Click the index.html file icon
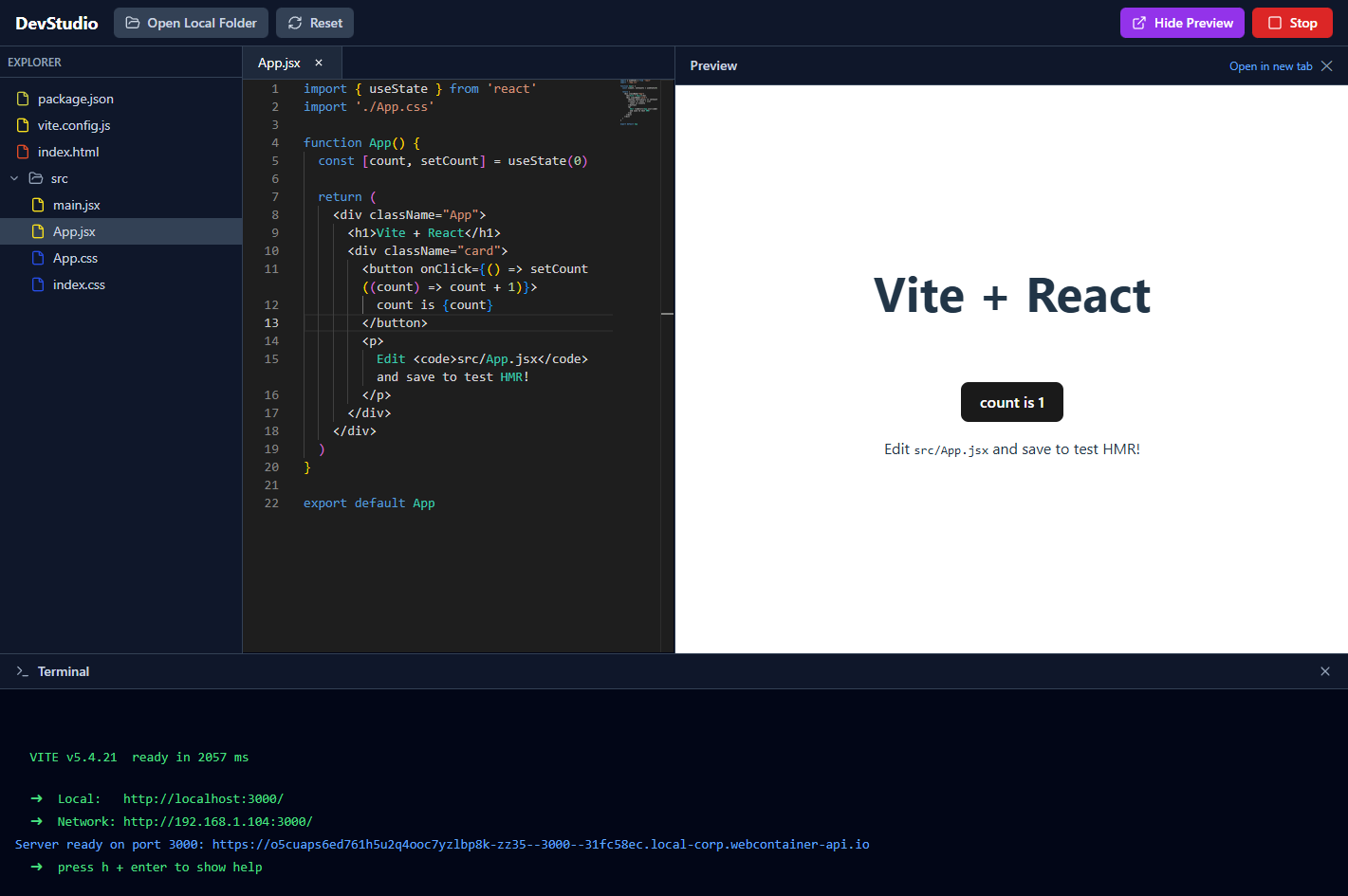Image resolution: width=1348 pixels, height=896 pixels. (x=23, y=152)
